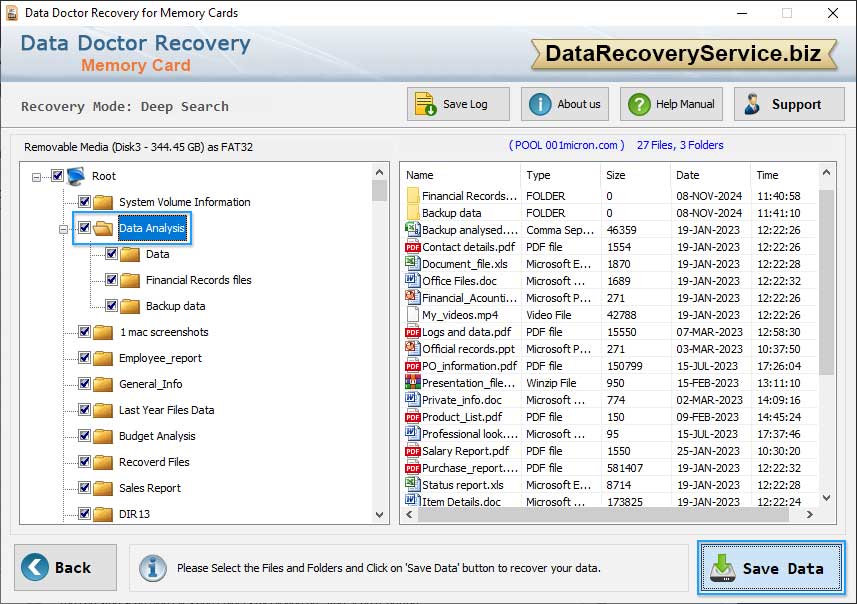
Task: Toggle Financial Records files checkbox in tree
Action: pos(111,279)
